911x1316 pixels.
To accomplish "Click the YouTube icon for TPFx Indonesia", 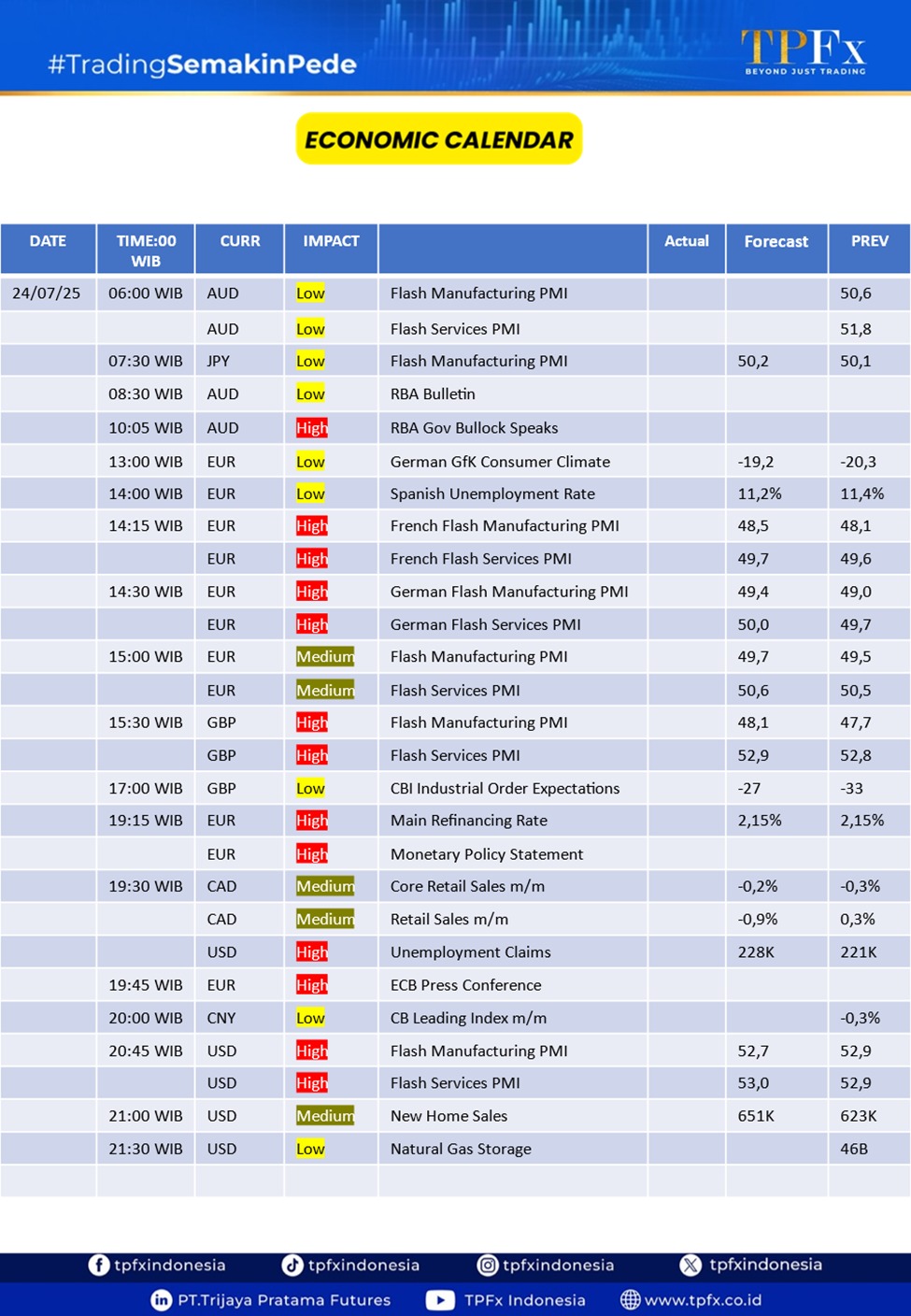I will pos(440,1300).
